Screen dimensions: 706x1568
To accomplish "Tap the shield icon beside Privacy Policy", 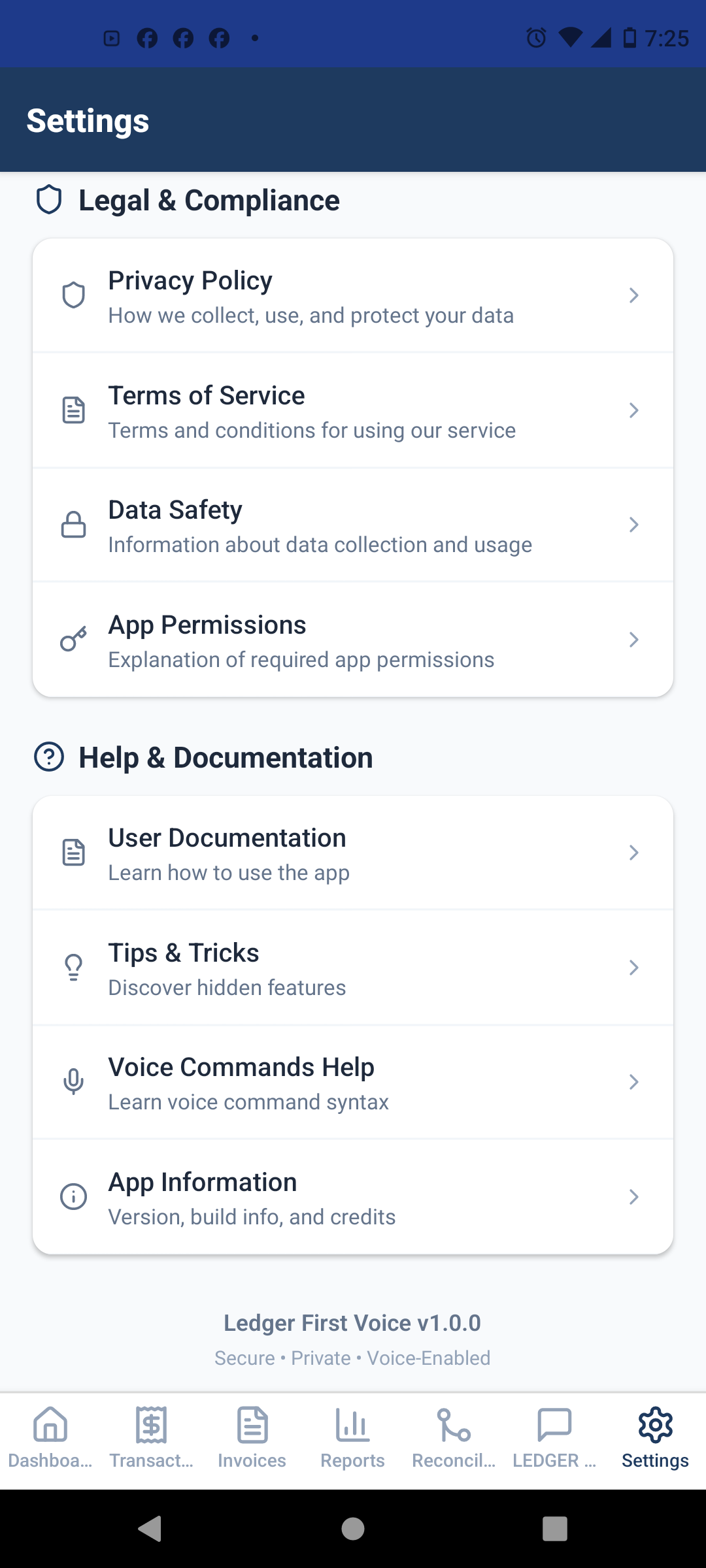I will pyautogui.click(x=73, y=295).
